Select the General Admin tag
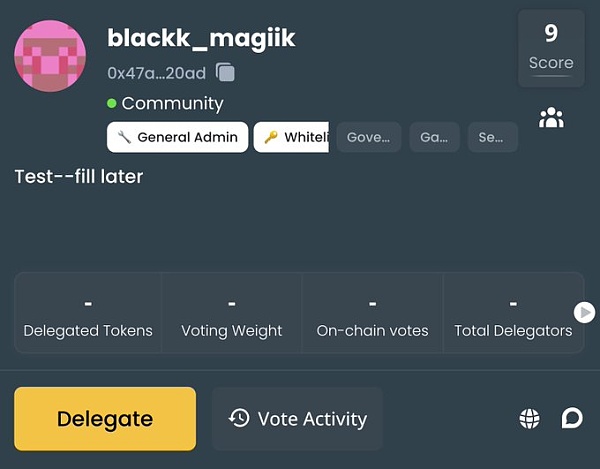The image size is (600, 469). (177, 137)
